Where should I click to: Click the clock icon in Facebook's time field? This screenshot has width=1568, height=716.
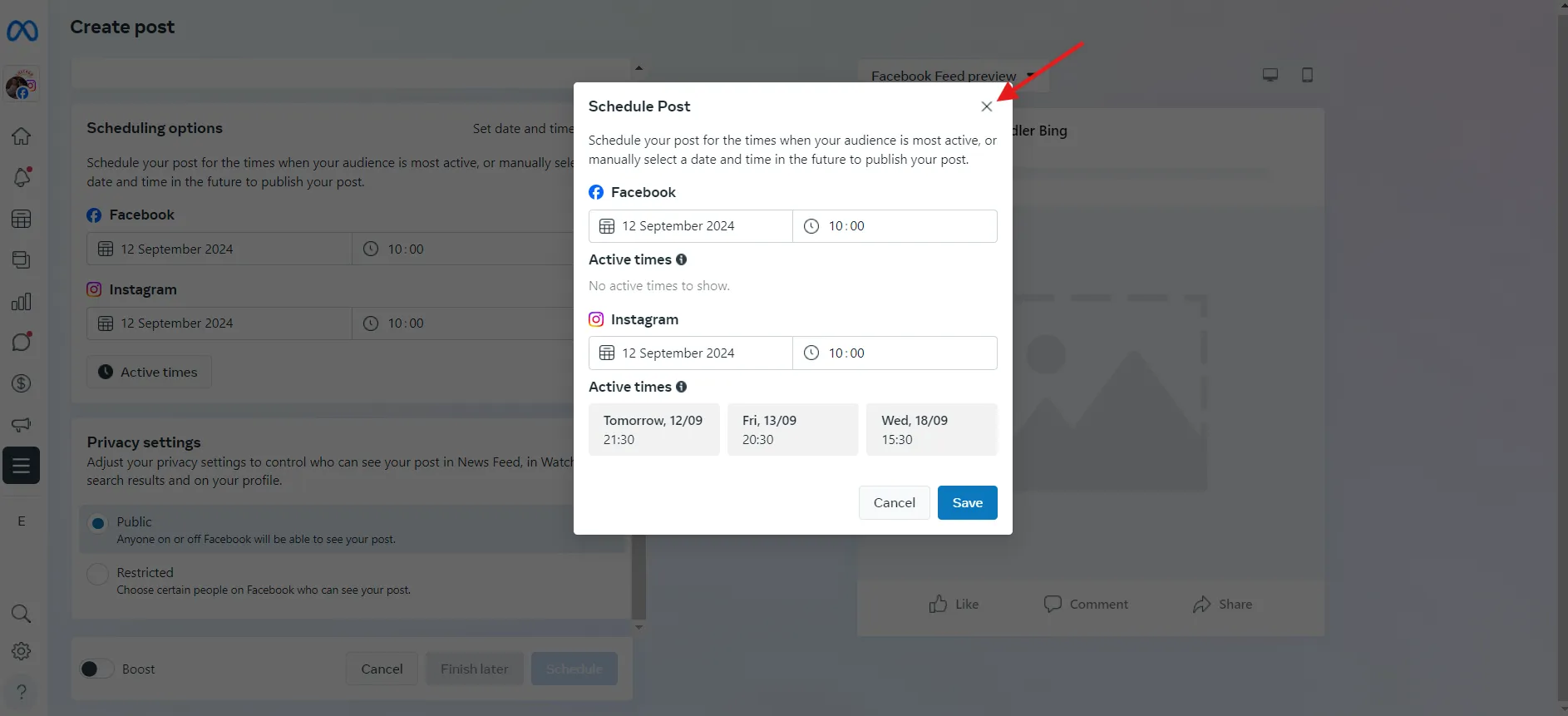(811, 225)
